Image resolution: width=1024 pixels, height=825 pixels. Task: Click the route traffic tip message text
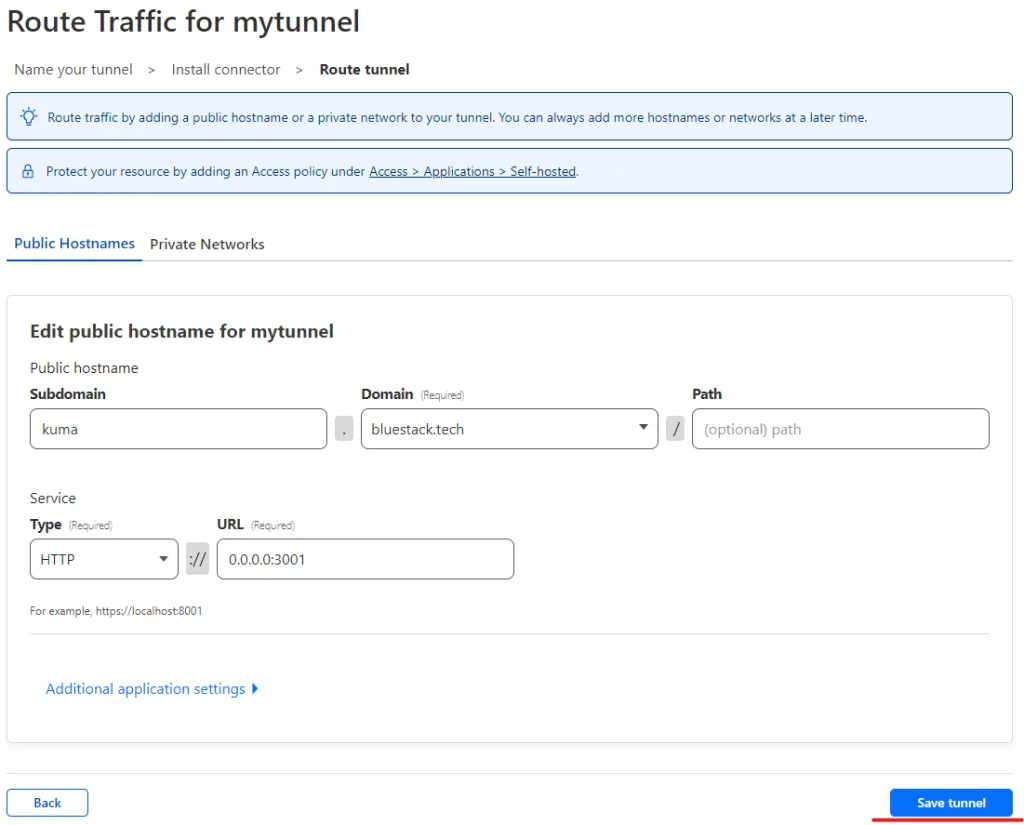[457, 118]
